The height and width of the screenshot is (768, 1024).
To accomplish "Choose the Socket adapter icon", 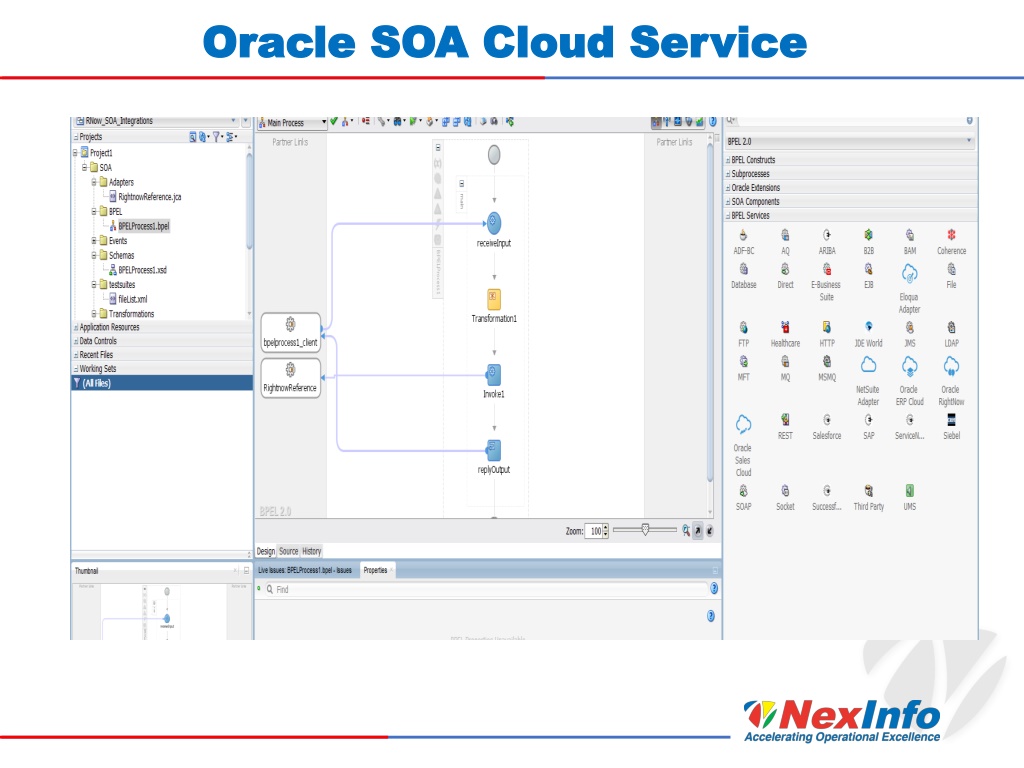I will tap(785, 491).
